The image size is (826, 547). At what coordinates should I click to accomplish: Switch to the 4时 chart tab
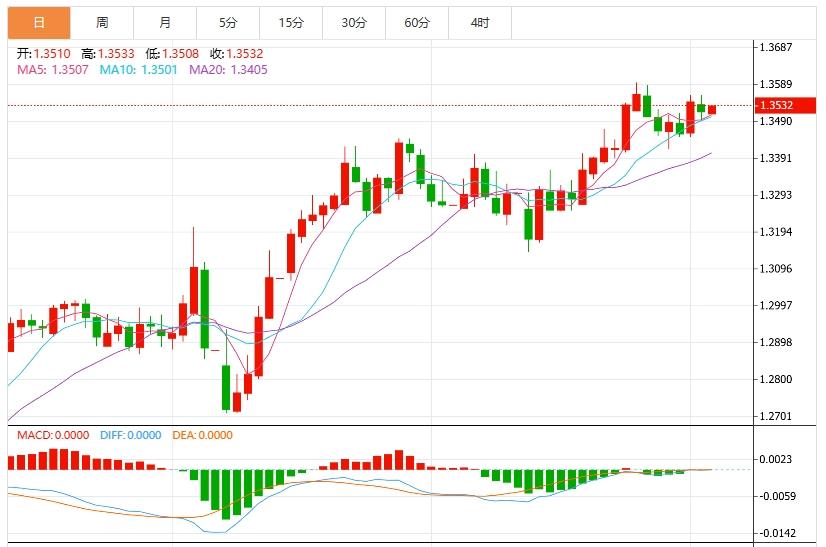click(x=480, y=22)
